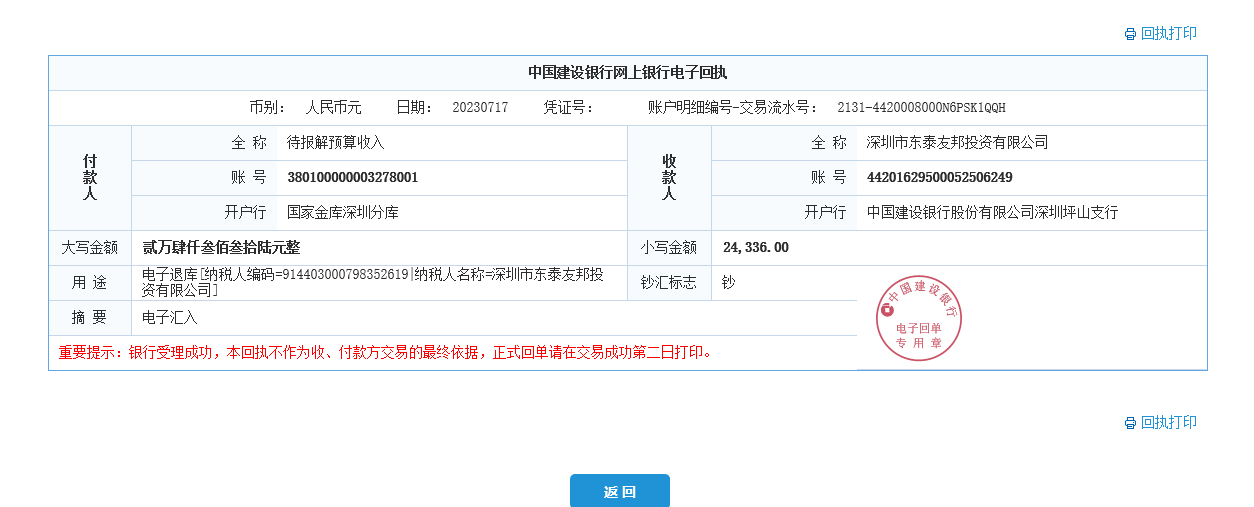Click the 电子退库 purpose description
1254x507 pixels.
[373, 282]
